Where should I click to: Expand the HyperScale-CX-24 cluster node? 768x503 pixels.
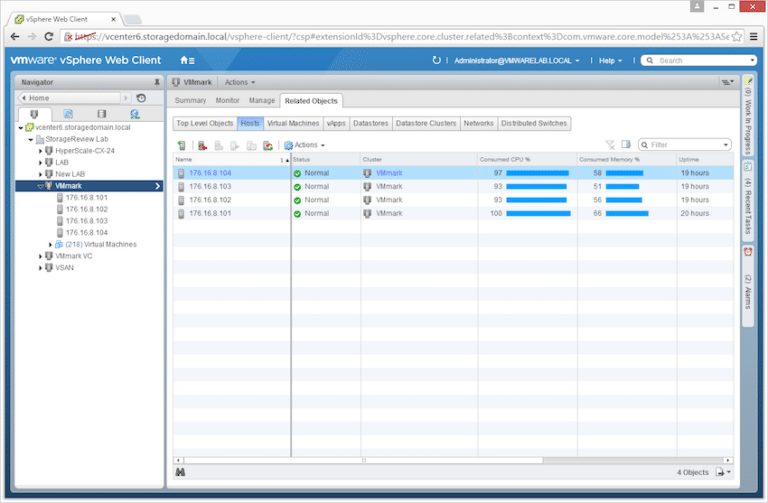(40, 151)
